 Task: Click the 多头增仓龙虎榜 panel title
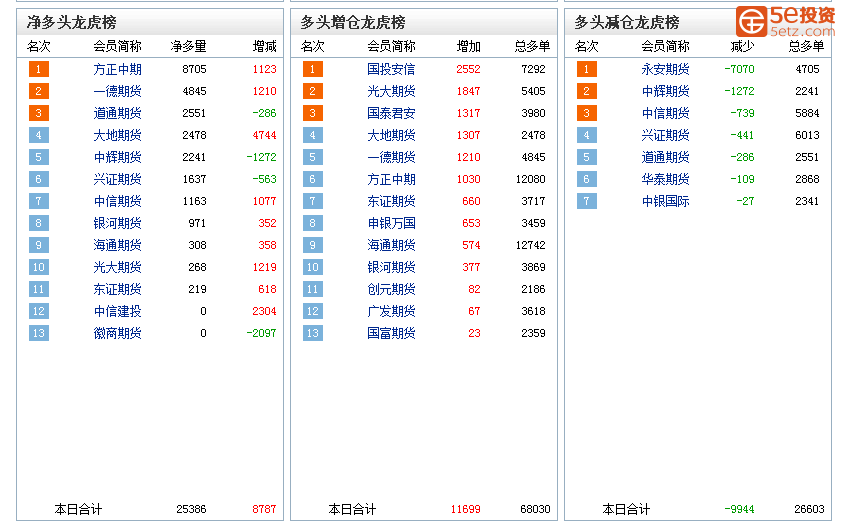(x=353, y=23)
